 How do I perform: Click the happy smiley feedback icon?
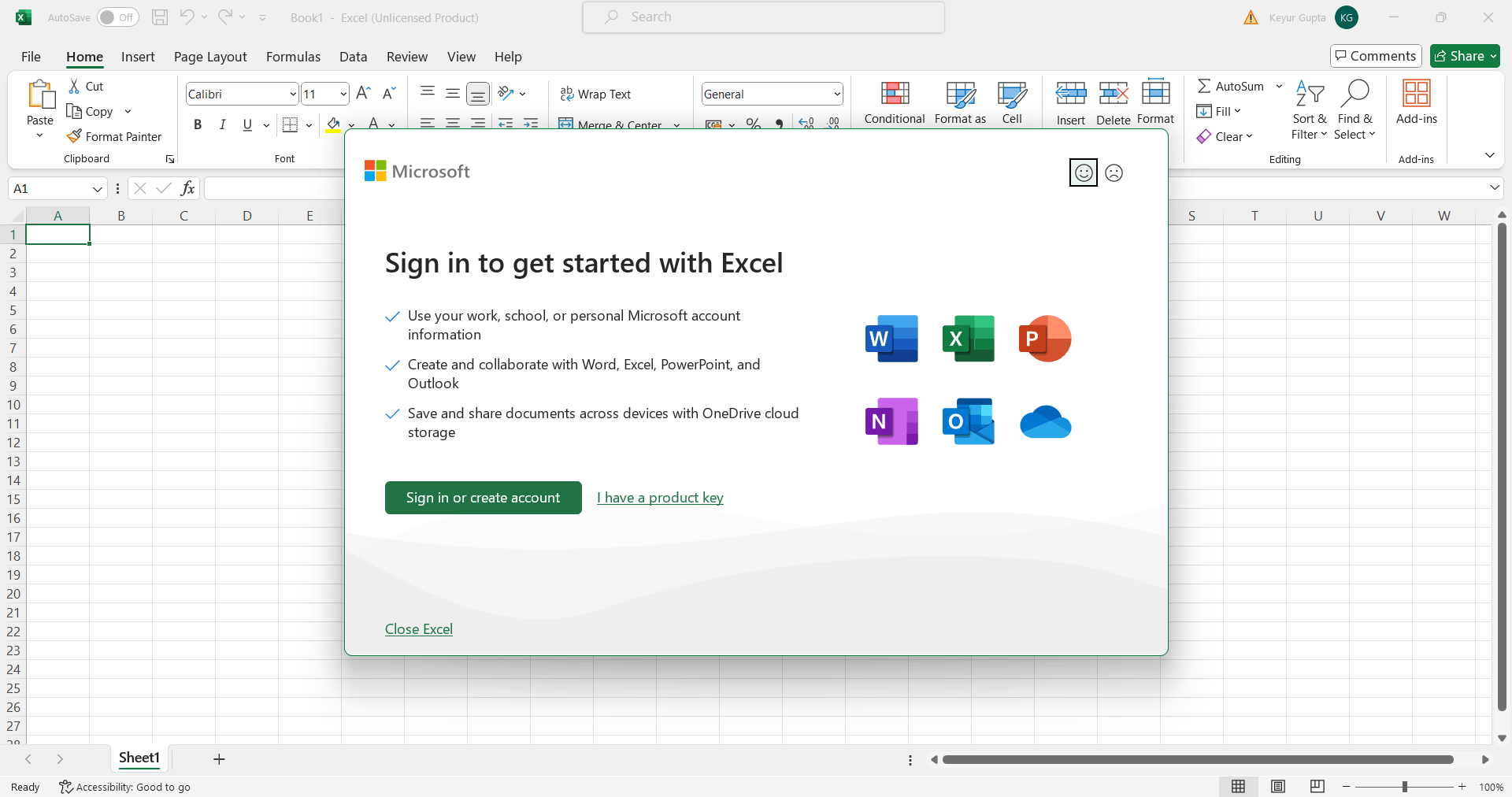(1084, 172)
